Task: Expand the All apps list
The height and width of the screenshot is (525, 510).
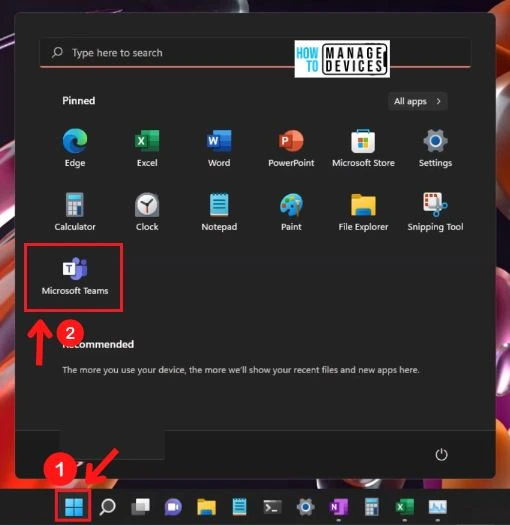Action: [x=418, y=101]
